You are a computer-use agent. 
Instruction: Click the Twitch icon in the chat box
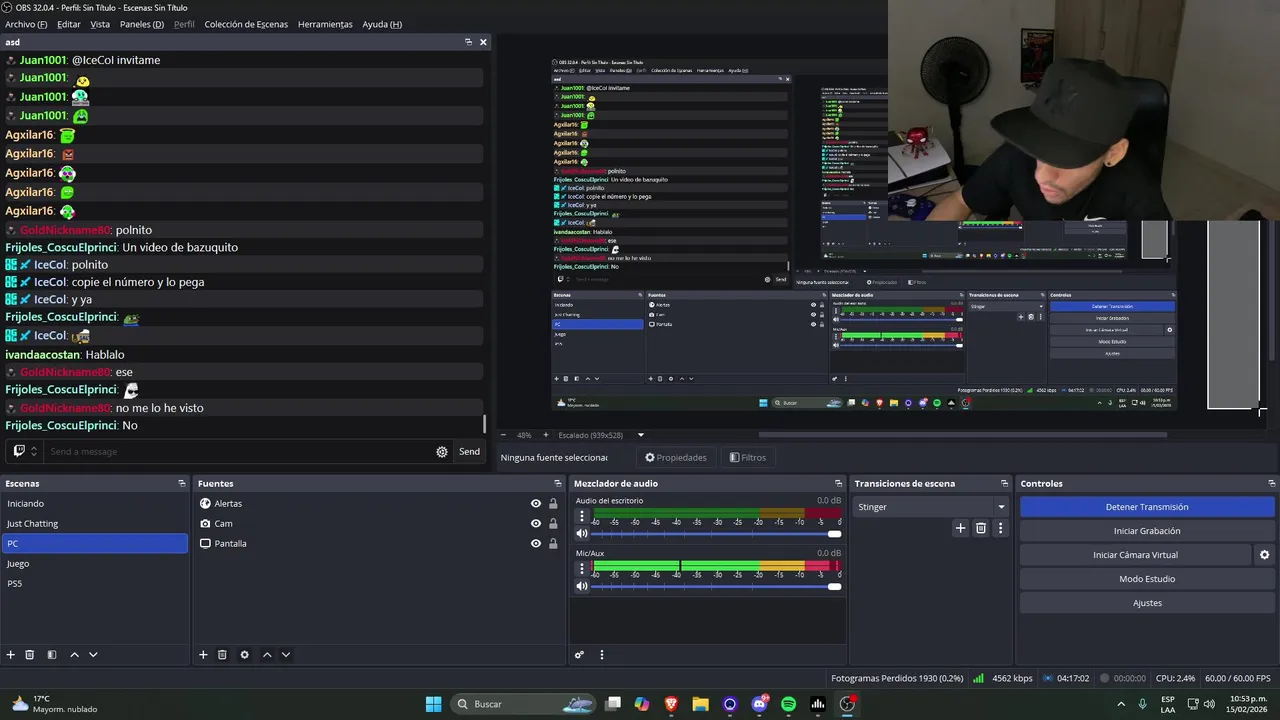pyautogui.click(x=19, y=451)
